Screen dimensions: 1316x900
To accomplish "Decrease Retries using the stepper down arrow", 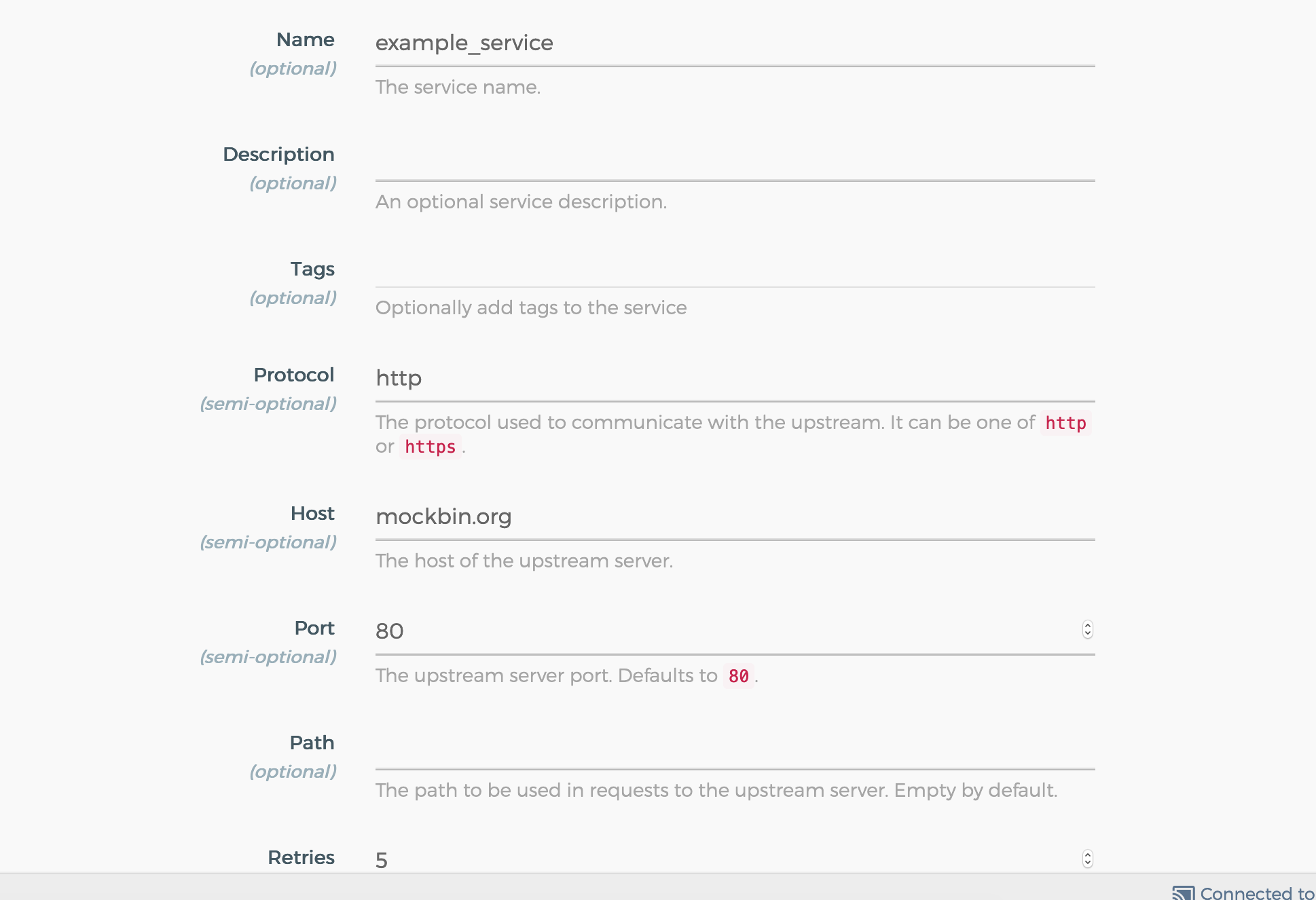I will 1088,863.
